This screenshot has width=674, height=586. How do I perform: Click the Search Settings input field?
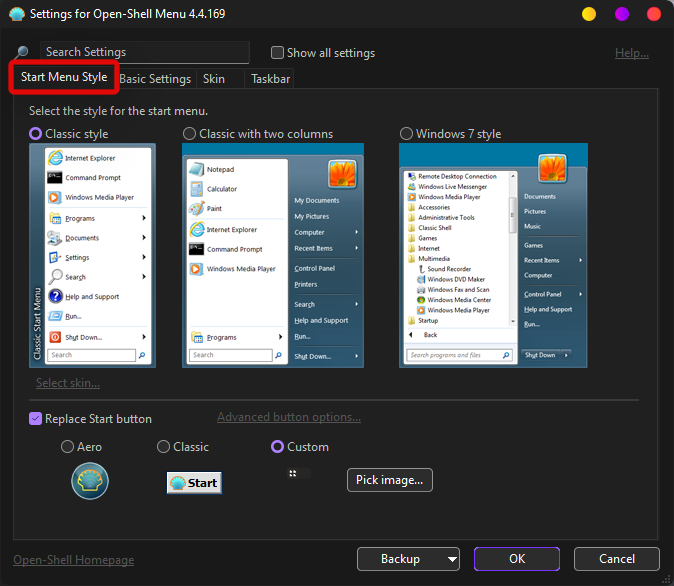145,52
